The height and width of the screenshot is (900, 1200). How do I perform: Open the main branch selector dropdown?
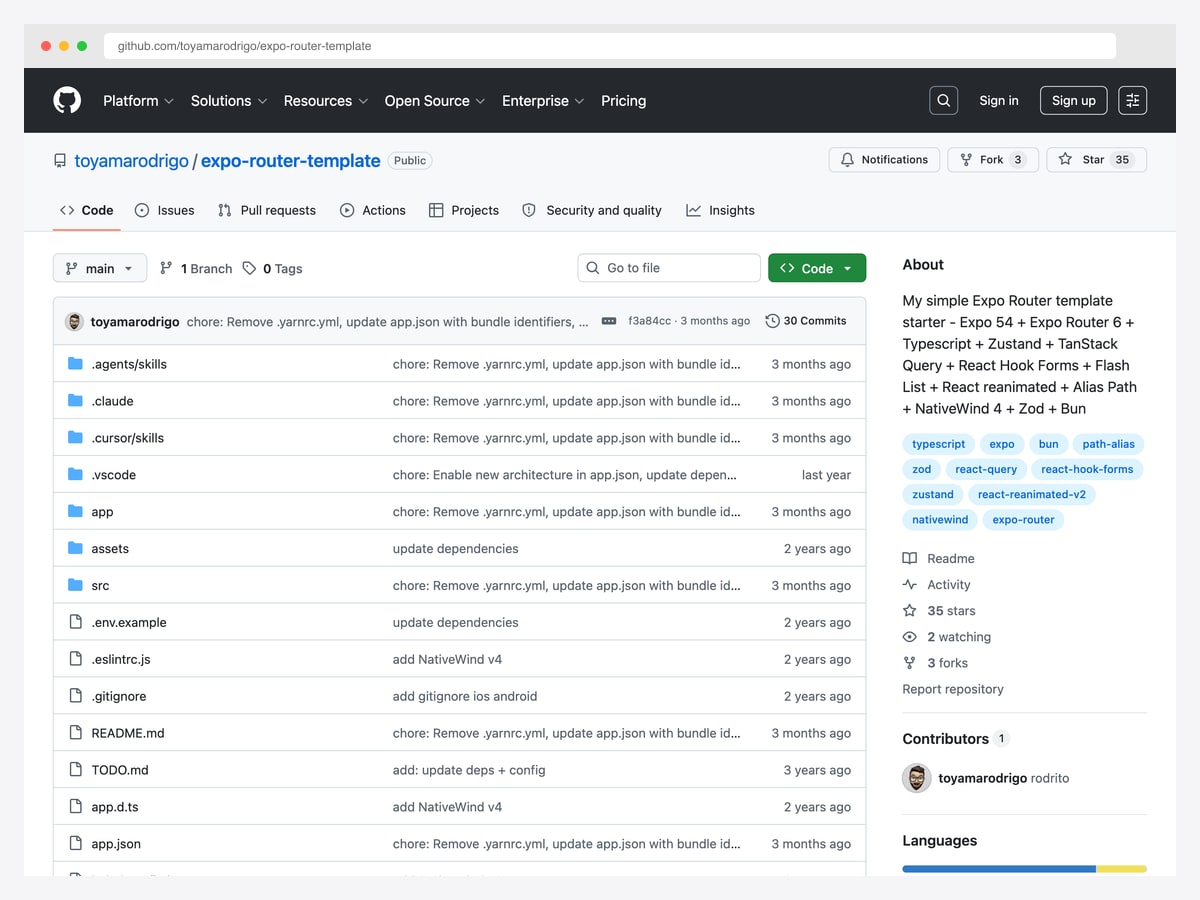[100, 268]
